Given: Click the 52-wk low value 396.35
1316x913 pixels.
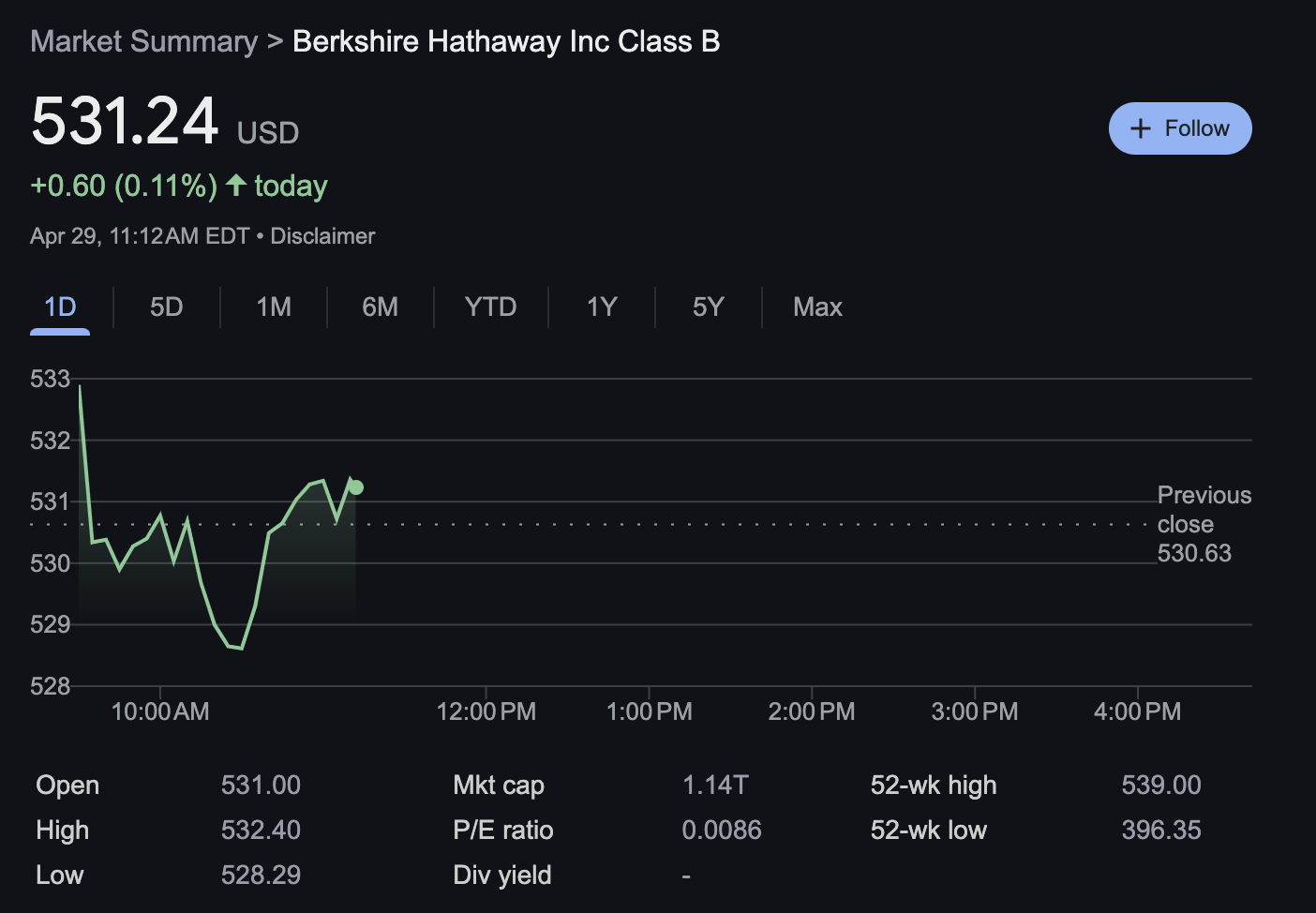Looking at the screenshot, I should click(x=1161, y=831).
